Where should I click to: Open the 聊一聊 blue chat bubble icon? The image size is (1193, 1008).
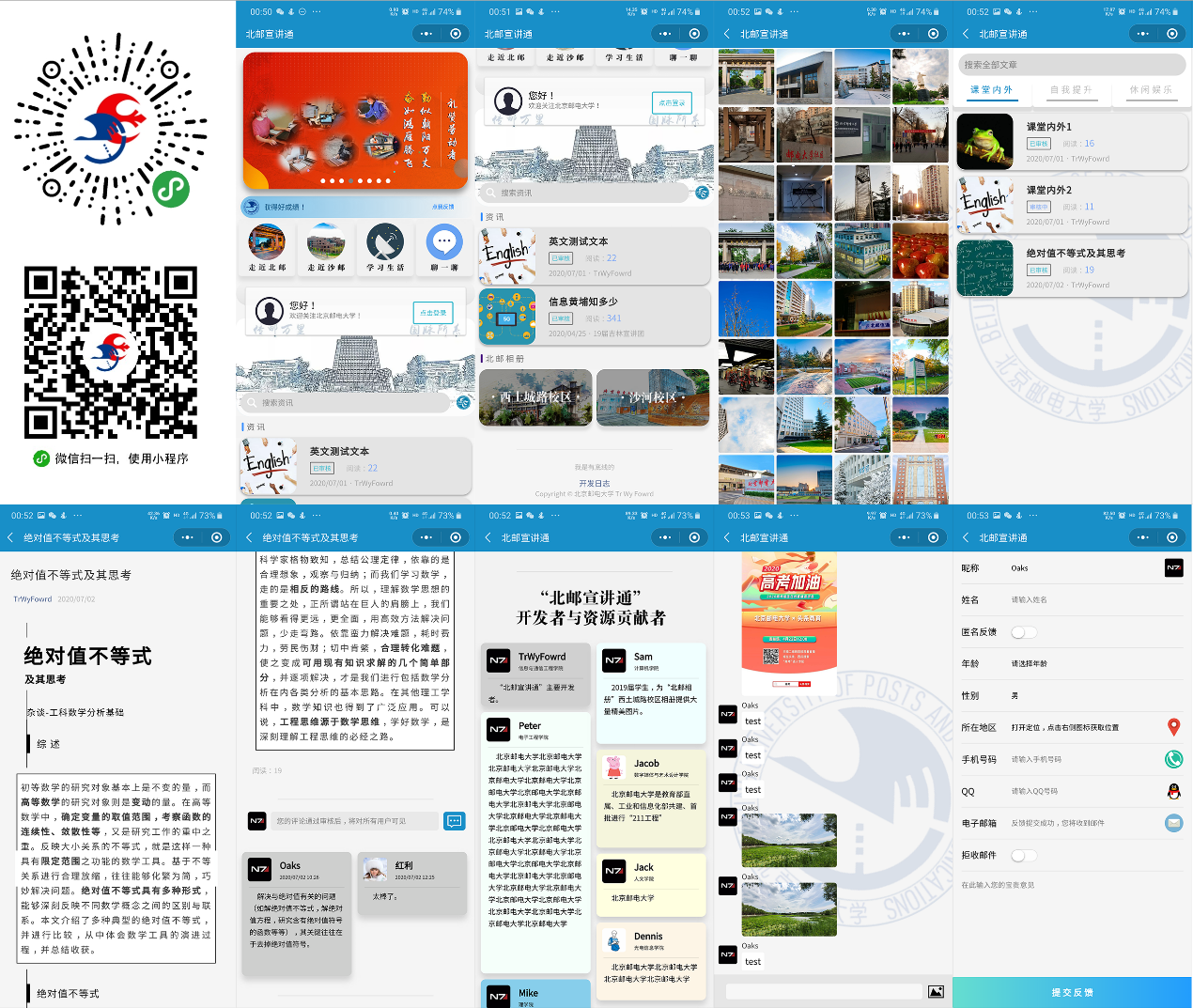[444, 242]
